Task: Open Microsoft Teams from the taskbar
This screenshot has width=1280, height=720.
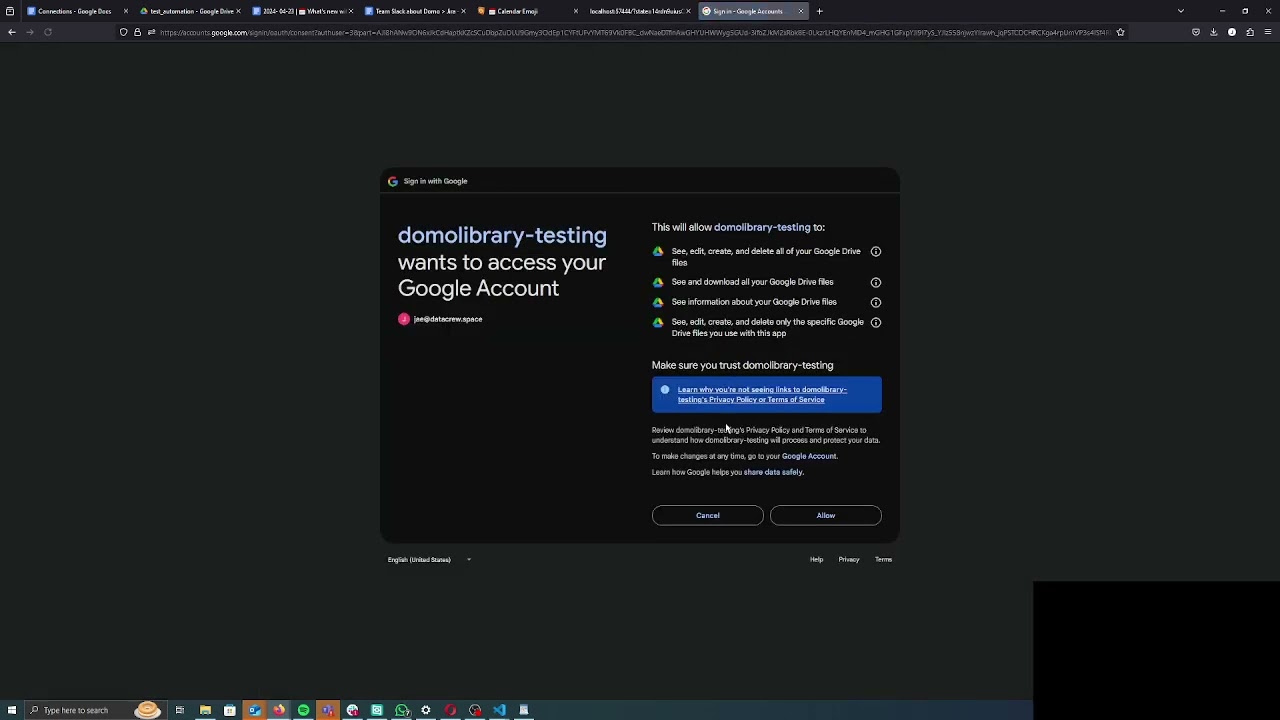Action: tap(328, 710)
